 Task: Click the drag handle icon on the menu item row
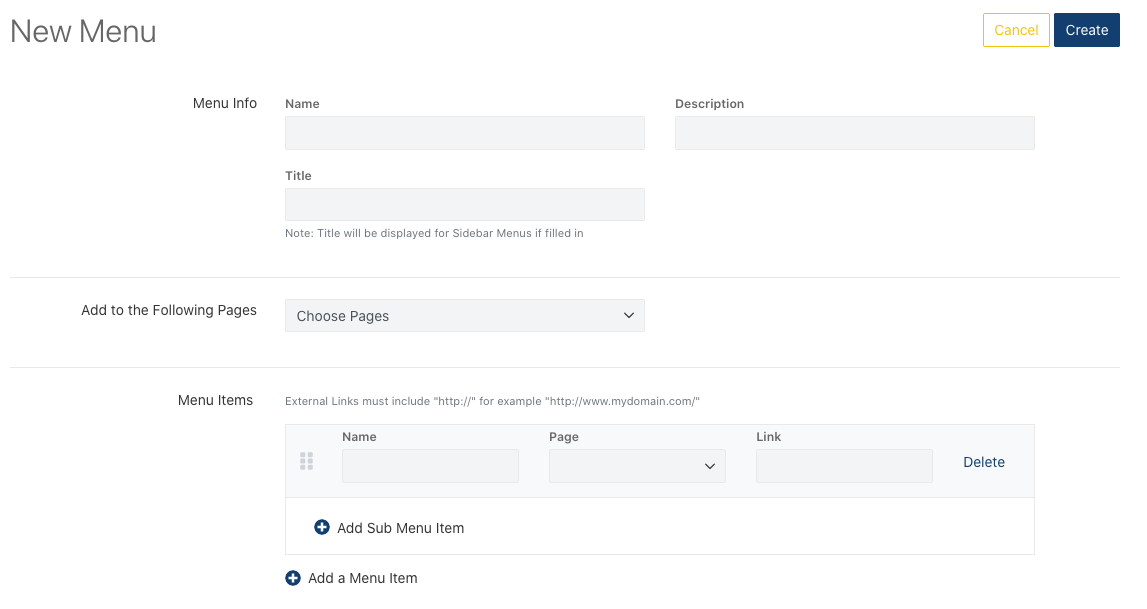pyautogui.click(x=307, y=461)
